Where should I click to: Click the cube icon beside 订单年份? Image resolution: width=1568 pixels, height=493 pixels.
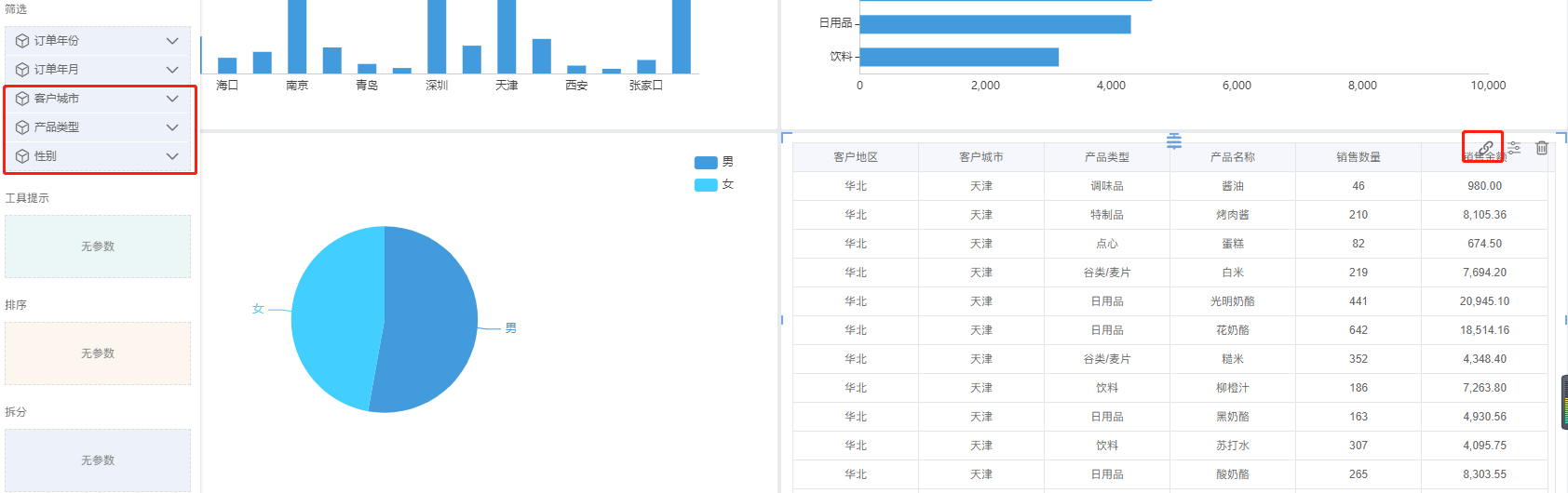click(22, 41)
